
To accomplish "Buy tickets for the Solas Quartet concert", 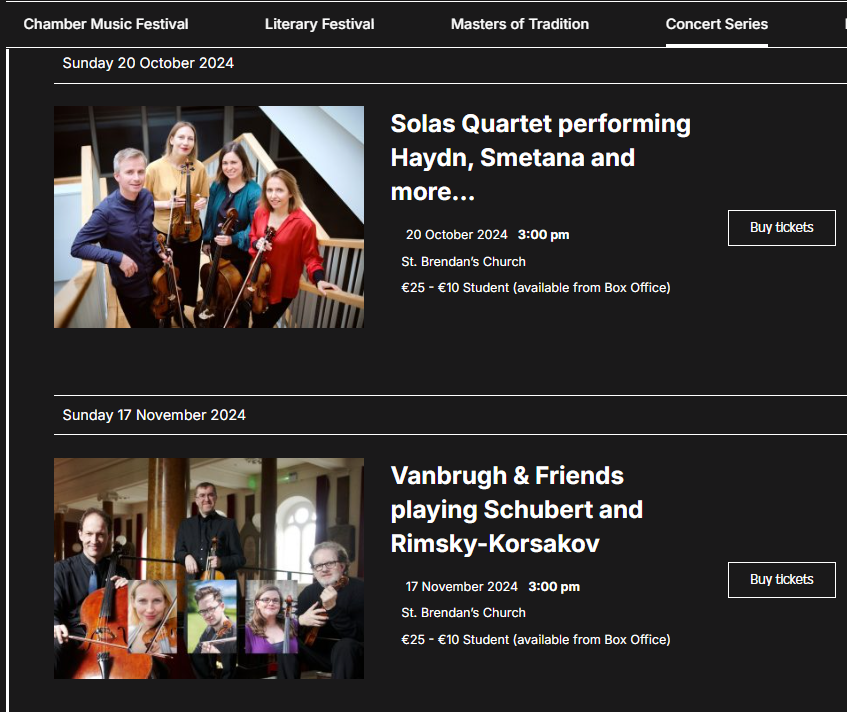I will (x=781, y=228).
